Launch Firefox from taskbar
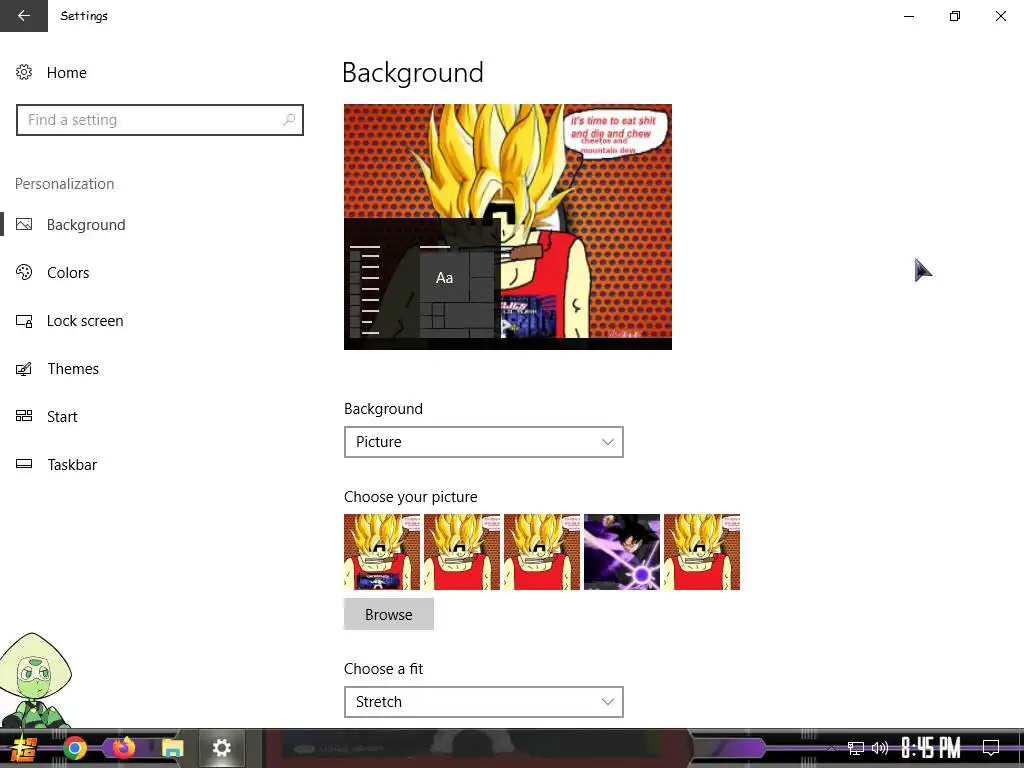The width and height of the screenshot is (1024, 768). [123, 748]
